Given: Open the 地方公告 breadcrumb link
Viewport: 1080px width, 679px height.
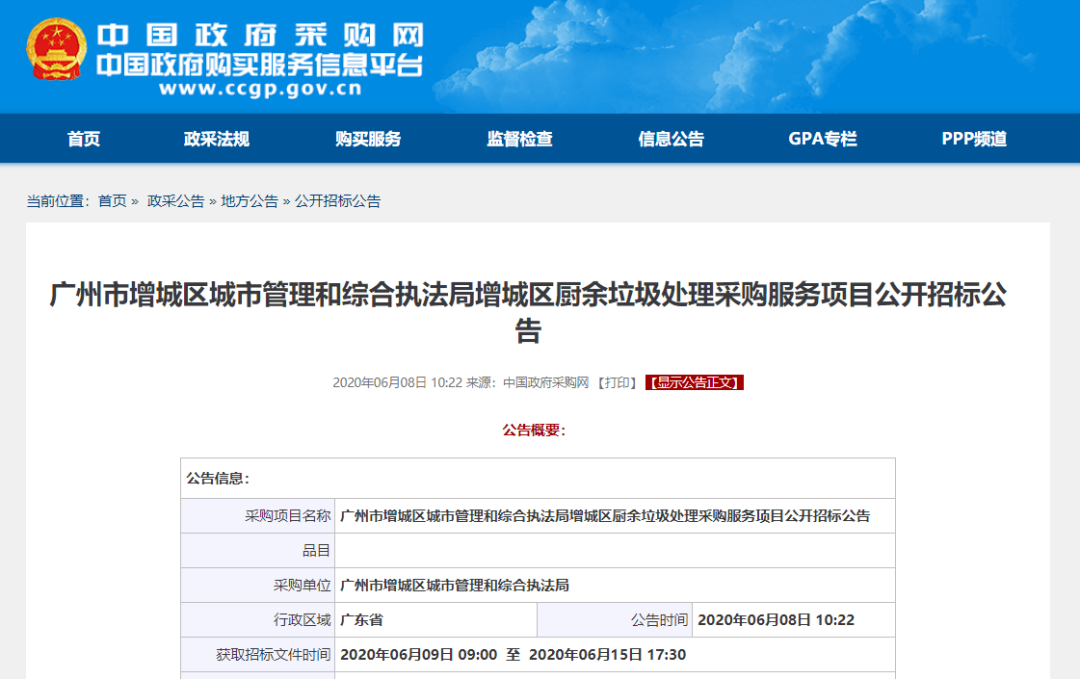Looking at the screenshot, I should pos(249,201).
